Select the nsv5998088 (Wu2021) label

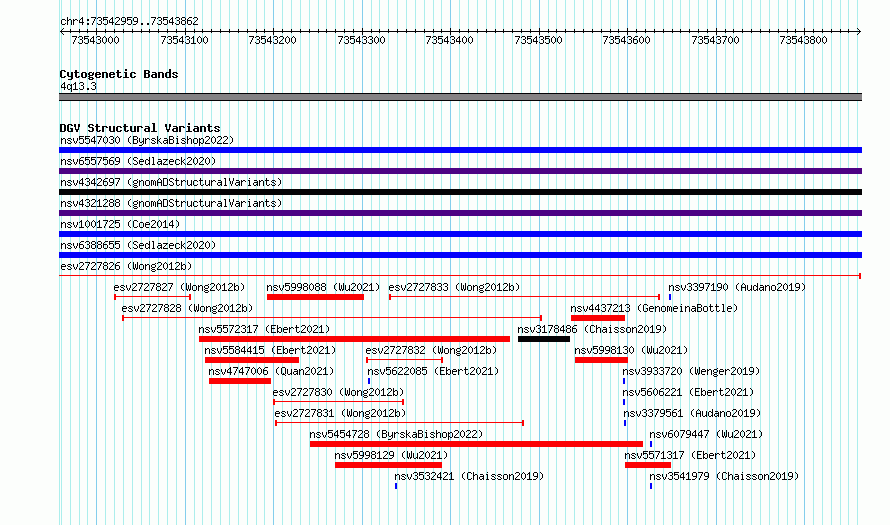[323, 287]
